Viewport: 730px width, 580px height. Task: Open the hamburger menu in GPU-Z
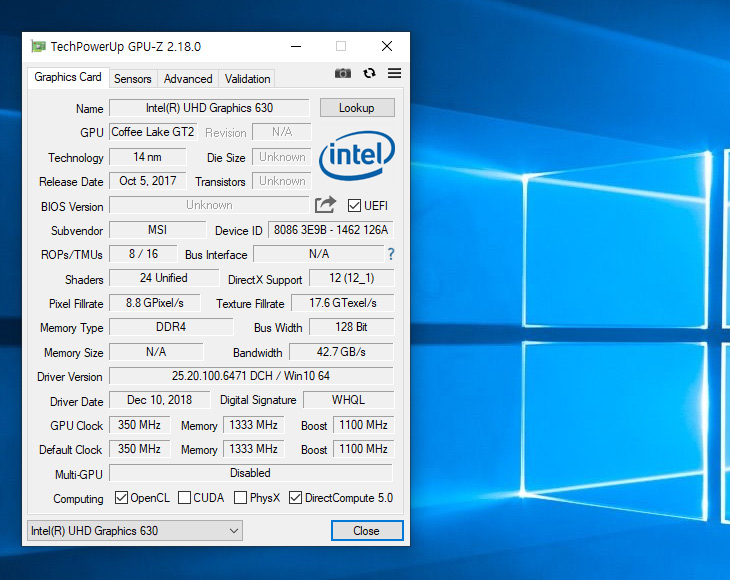394,73
